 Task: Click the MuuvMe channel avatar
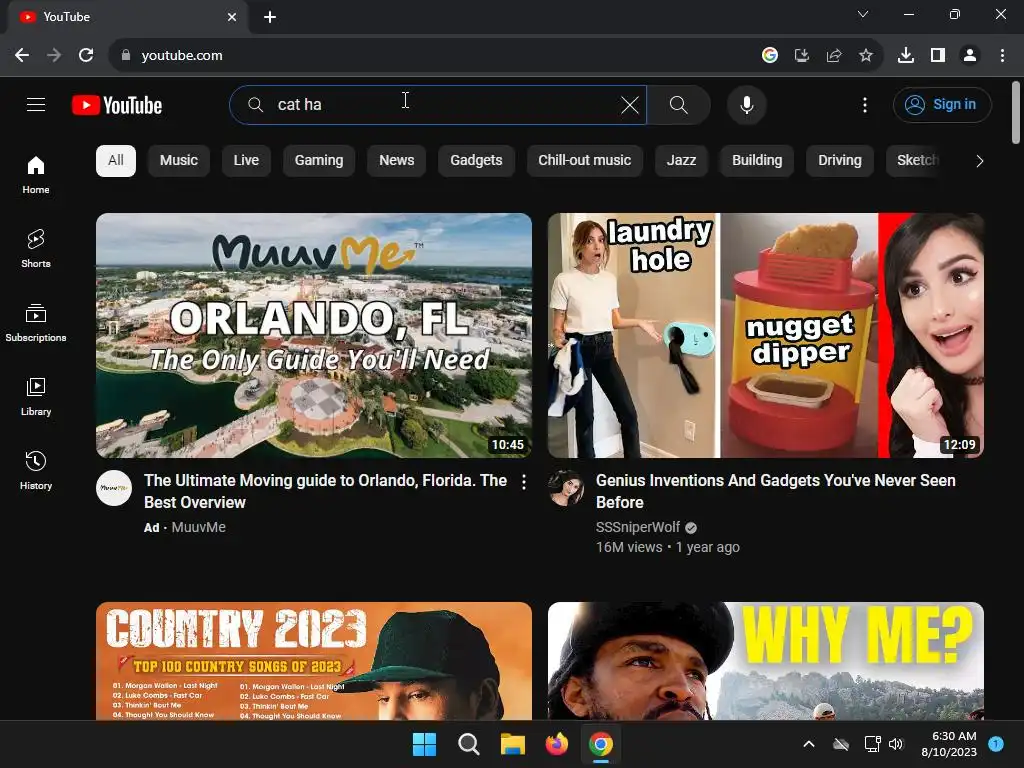(x=114, y=488)
